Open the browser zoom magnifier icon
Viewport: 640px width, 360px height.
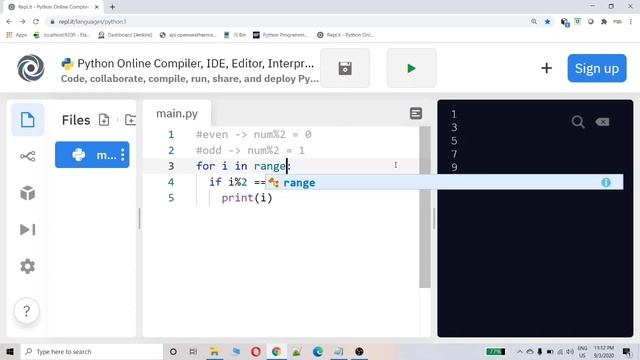click(x=534, y=22)
